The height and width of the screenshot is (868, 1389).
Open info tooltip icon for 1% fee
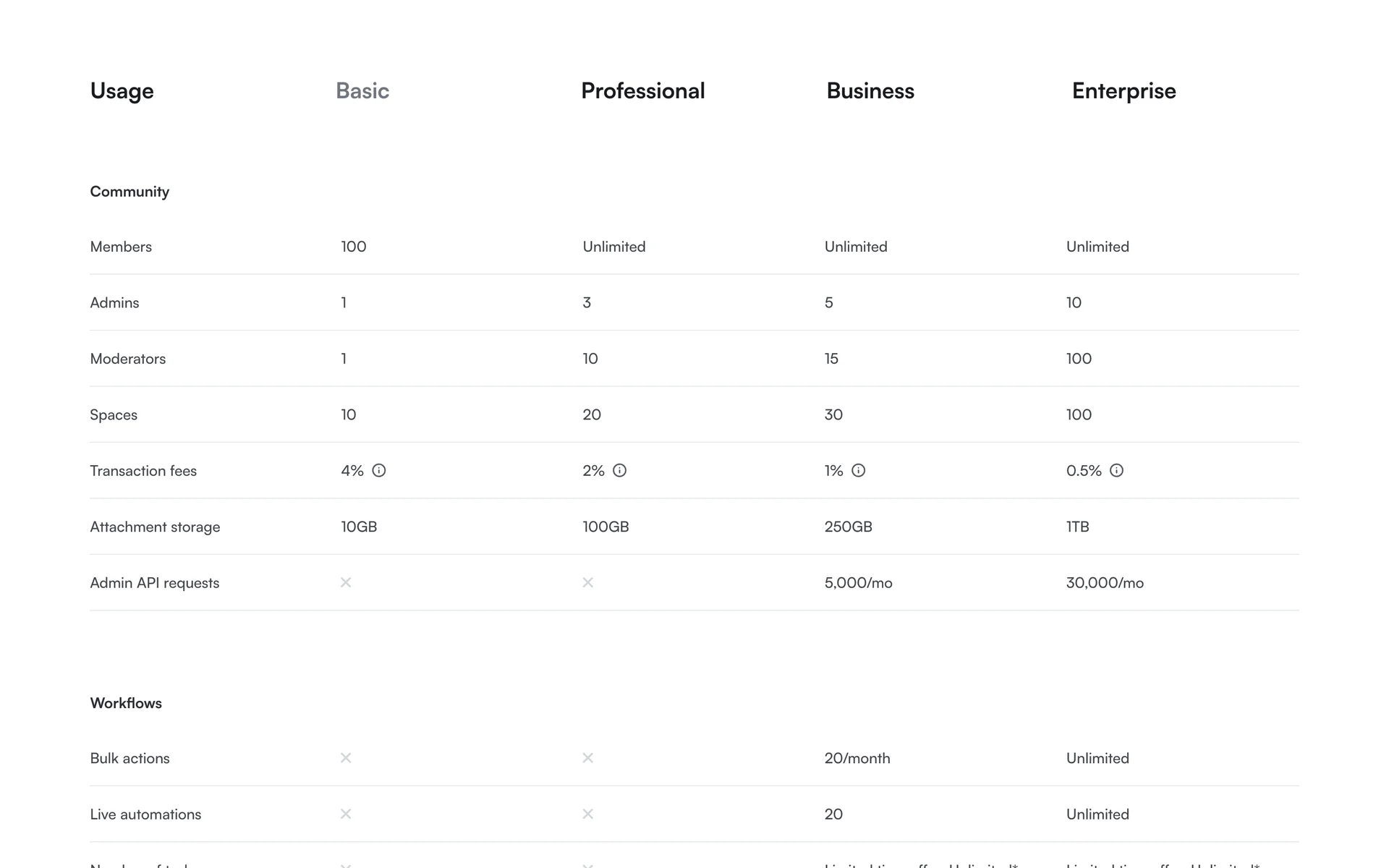click(x=858, y=471)
